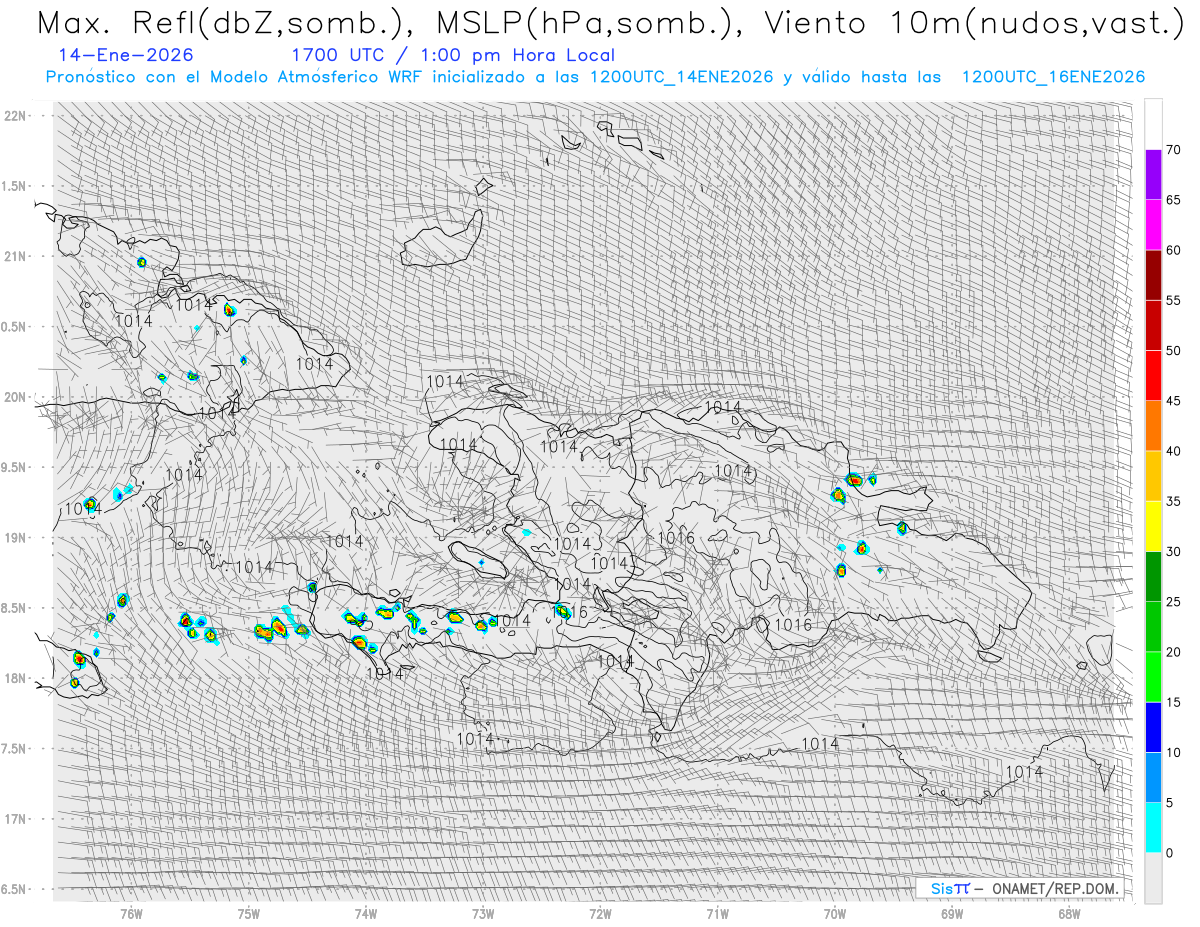
Task: Click the '60' value on color scale
Action: 1173,250
